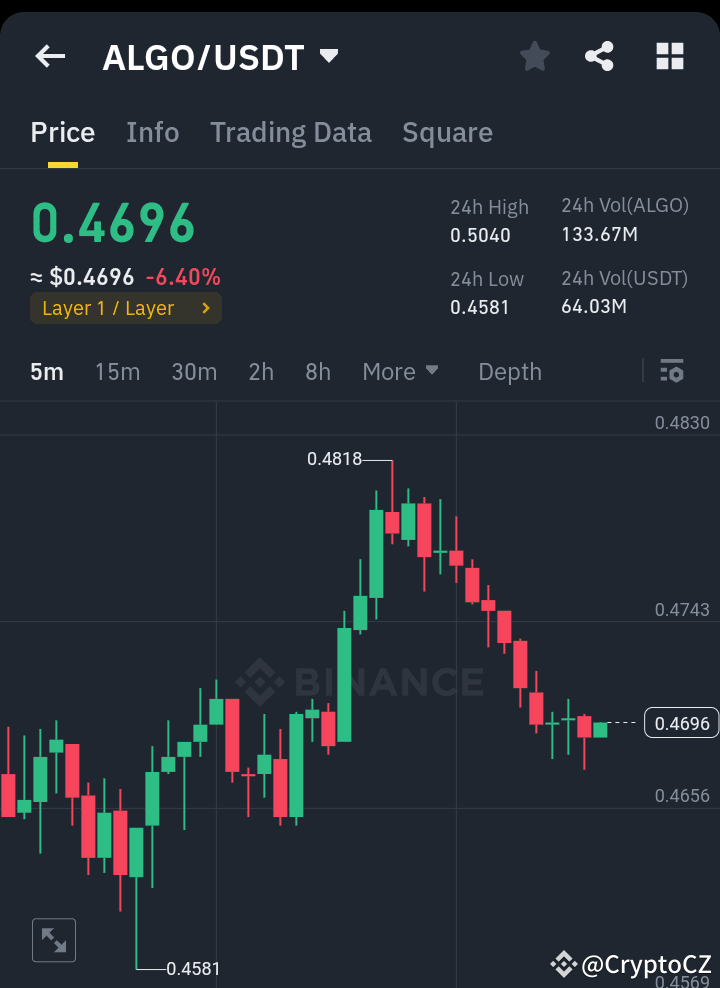Viewport: 720px width, 988px height.
Task: Switch to the Trading Data tab
Action: 290,132
